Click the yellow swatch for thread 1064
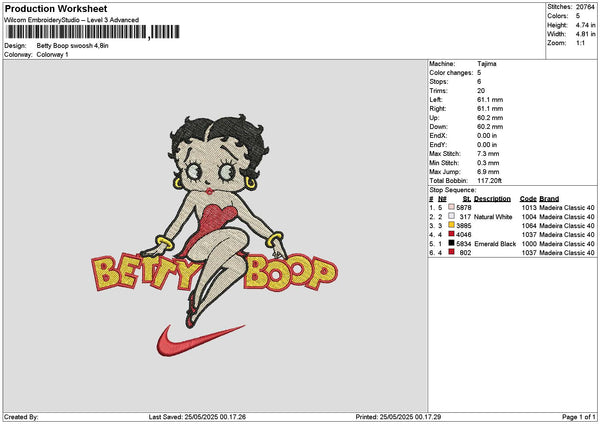The image size is (600, 424). pos(452,225)
